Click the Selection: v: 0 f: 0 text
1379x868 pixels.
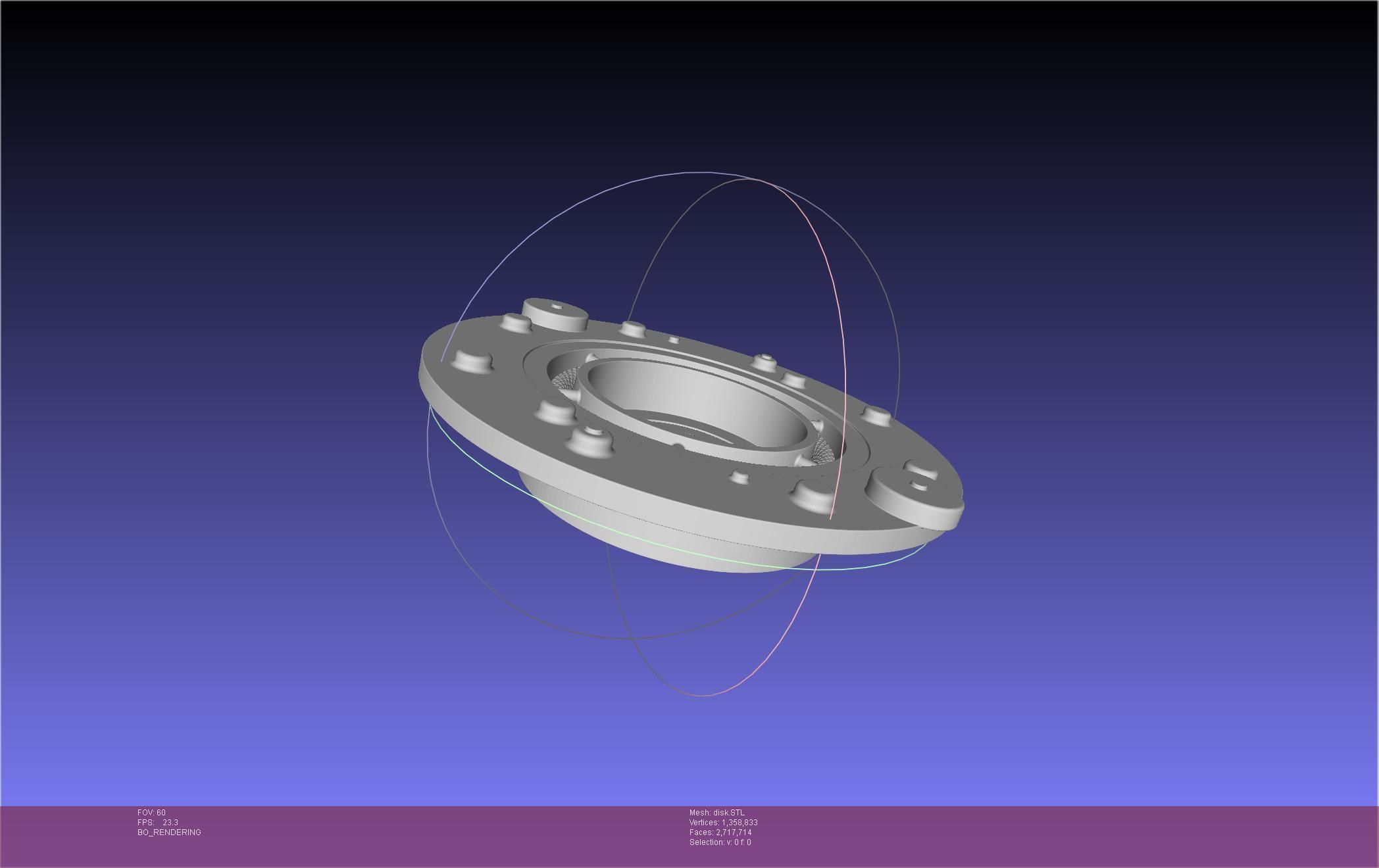pos(720,842)
